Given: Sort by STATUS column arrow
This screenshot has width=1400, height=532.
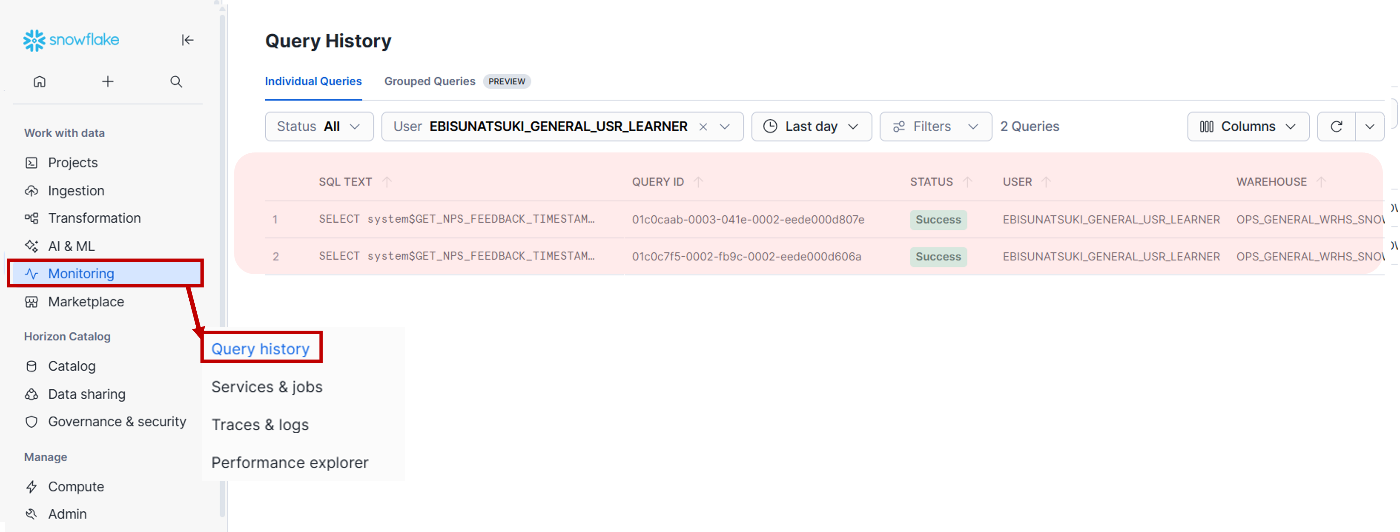Looking at the screenshot, I should point(967,182).
